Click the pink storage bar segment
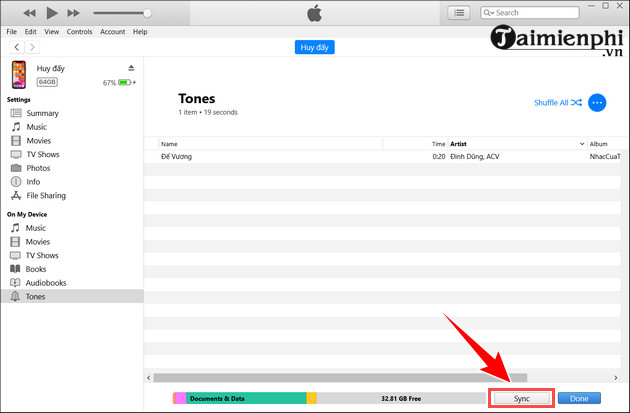 click(x=181, y=399)
